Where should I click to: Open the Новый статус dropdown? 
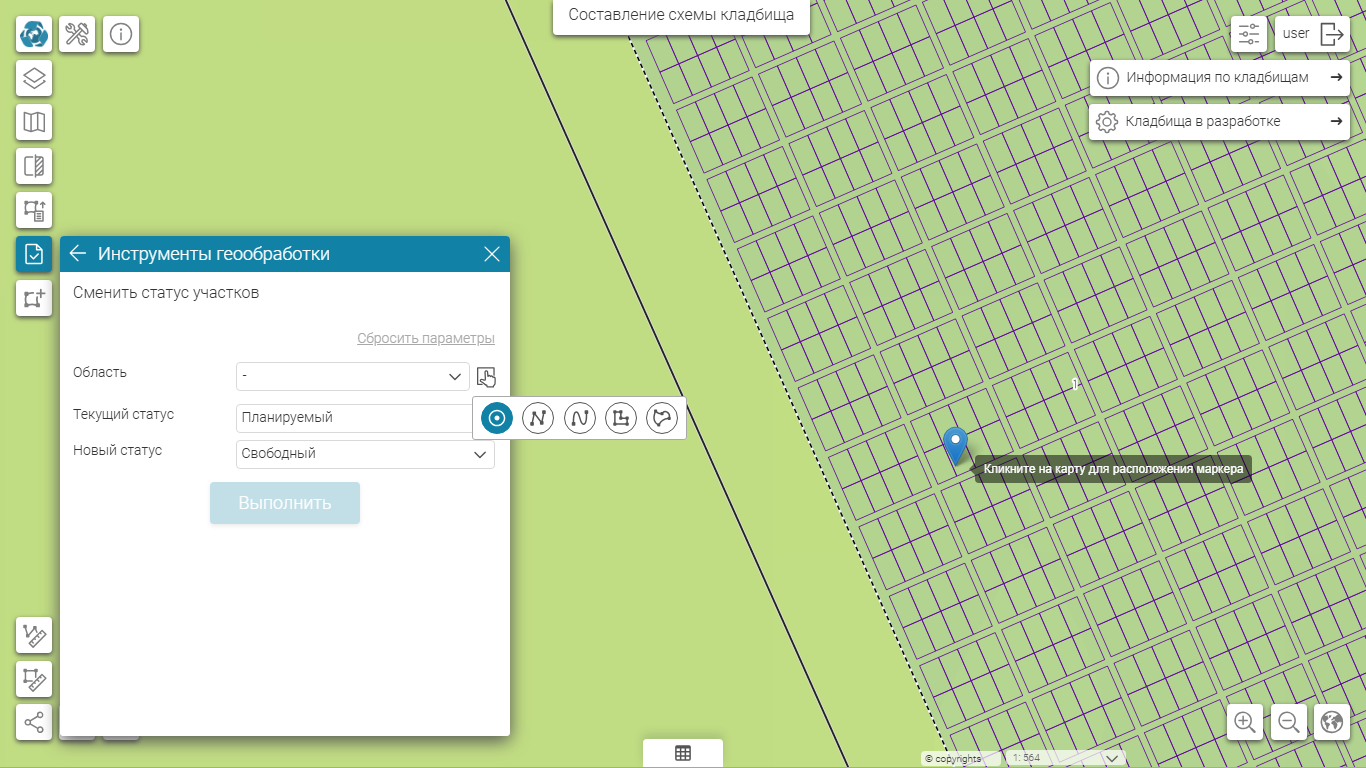365,454
